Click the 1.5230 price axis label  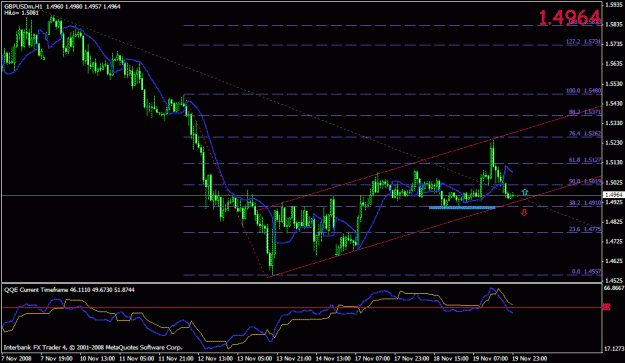coord(614,143)
